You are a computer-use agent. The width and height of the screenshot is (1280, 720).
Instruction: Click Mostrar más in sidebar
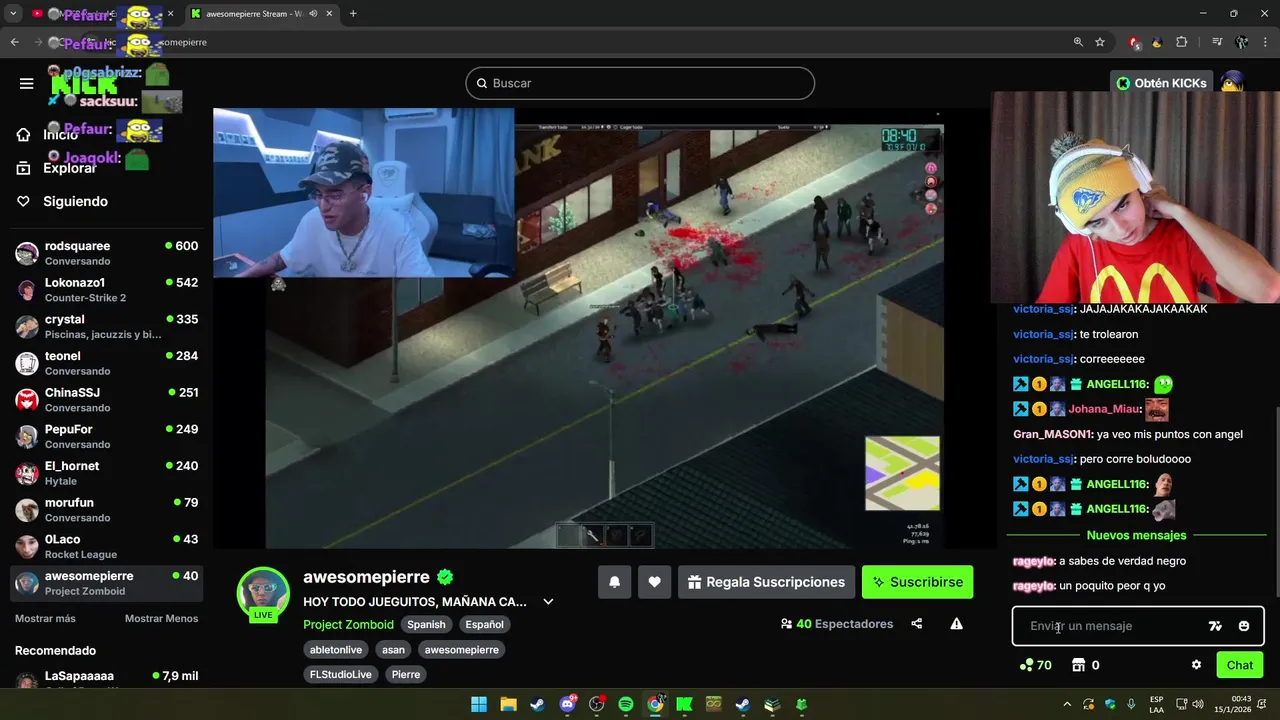[45, 618]
